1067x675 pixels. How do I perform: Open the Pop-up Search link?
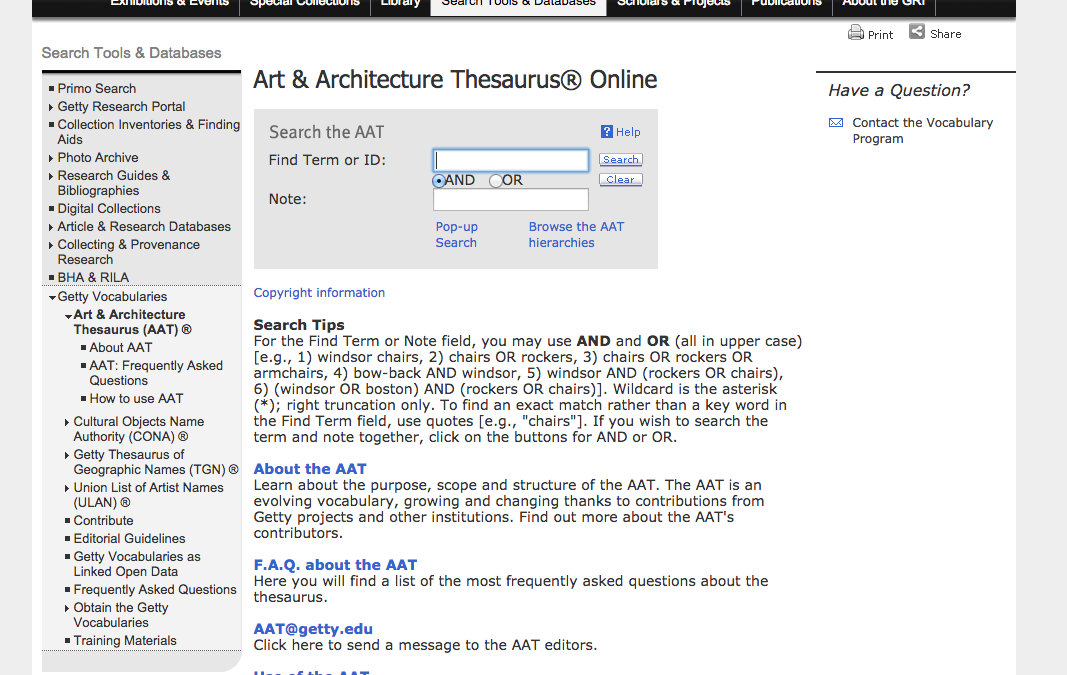457,235
